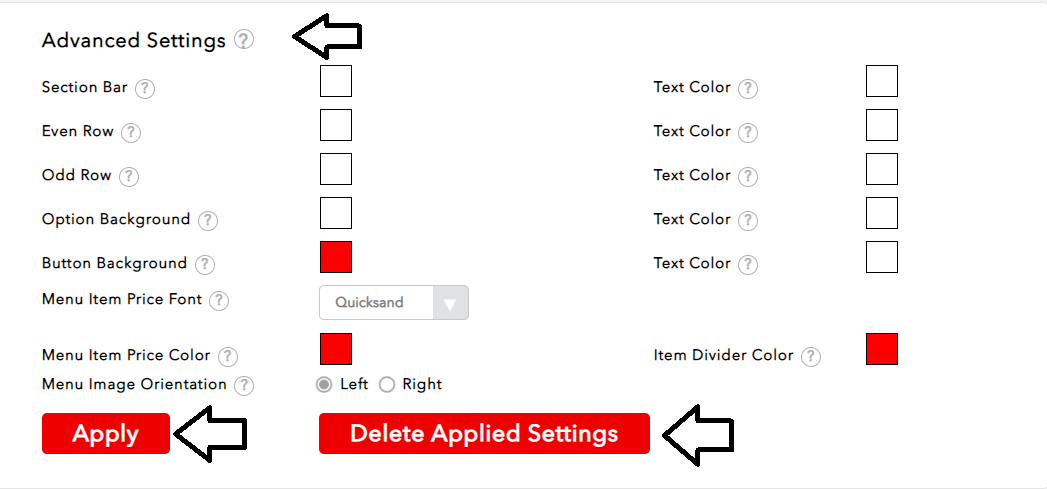
Task: Click help icon beside Item Divider Color
Action: pos(811,356)
